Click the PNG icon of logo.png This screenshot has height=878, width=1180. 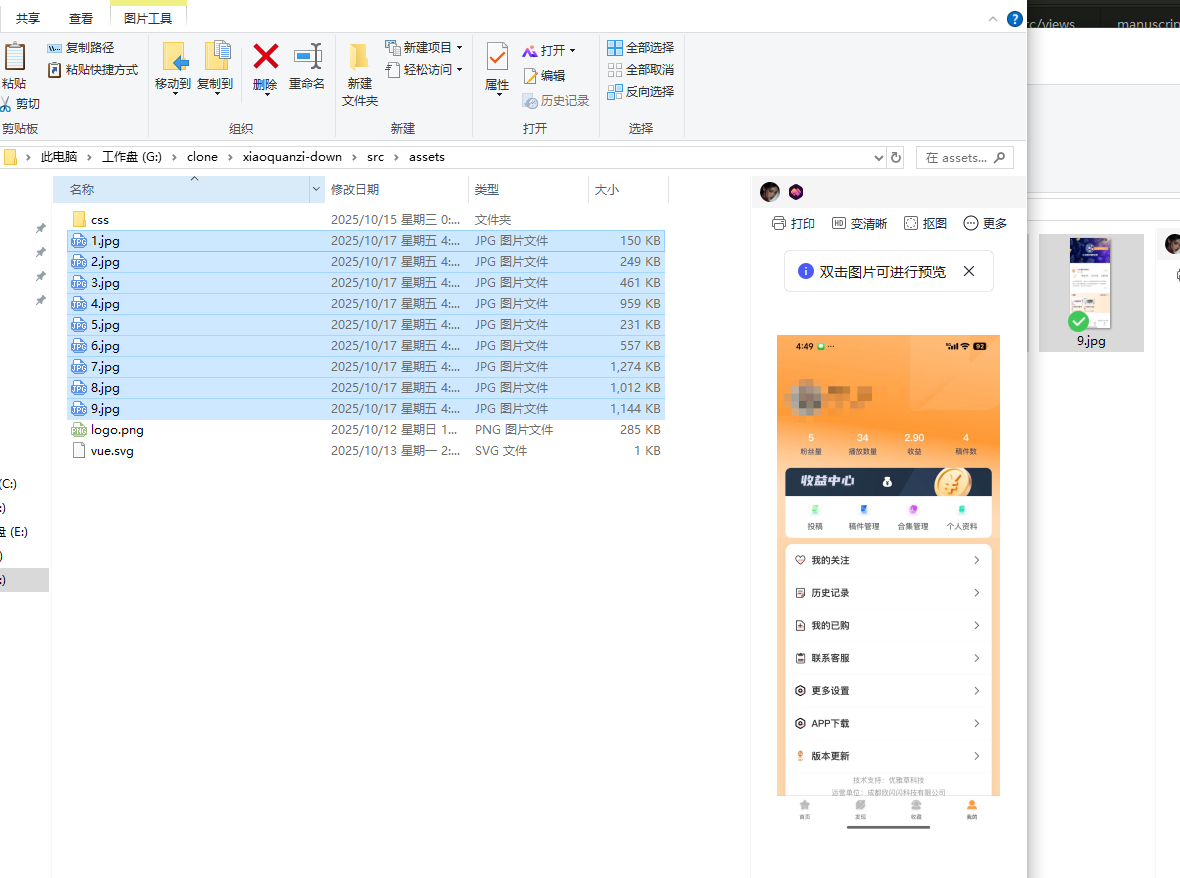79,430
